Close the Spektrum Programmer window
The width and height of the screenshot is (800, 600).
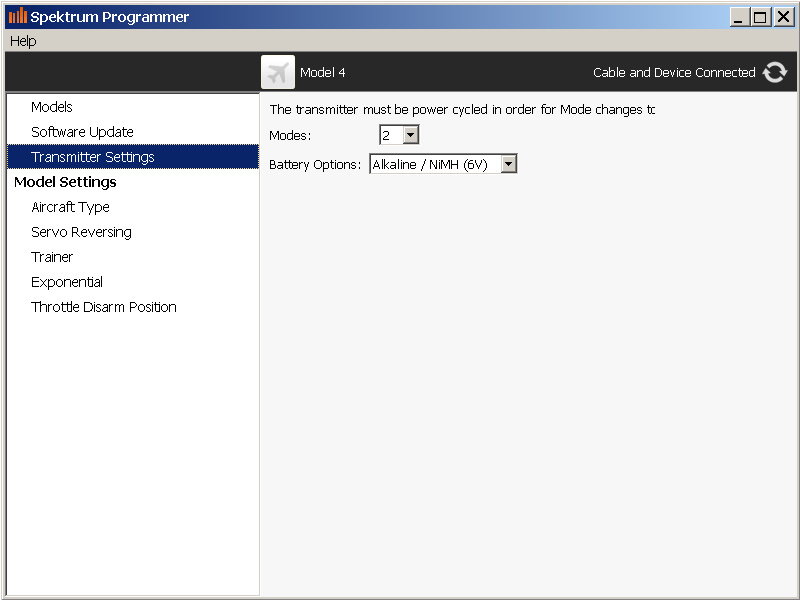(783, 17)
